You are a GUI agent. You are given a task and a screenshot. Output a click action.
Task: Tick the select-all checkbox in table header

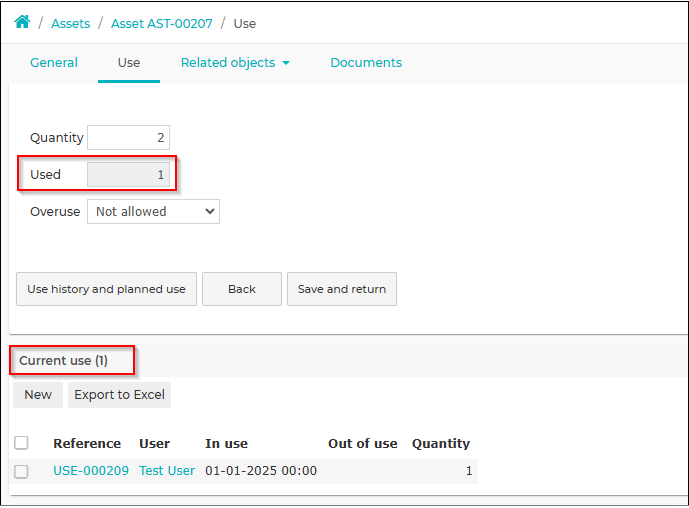21,443
